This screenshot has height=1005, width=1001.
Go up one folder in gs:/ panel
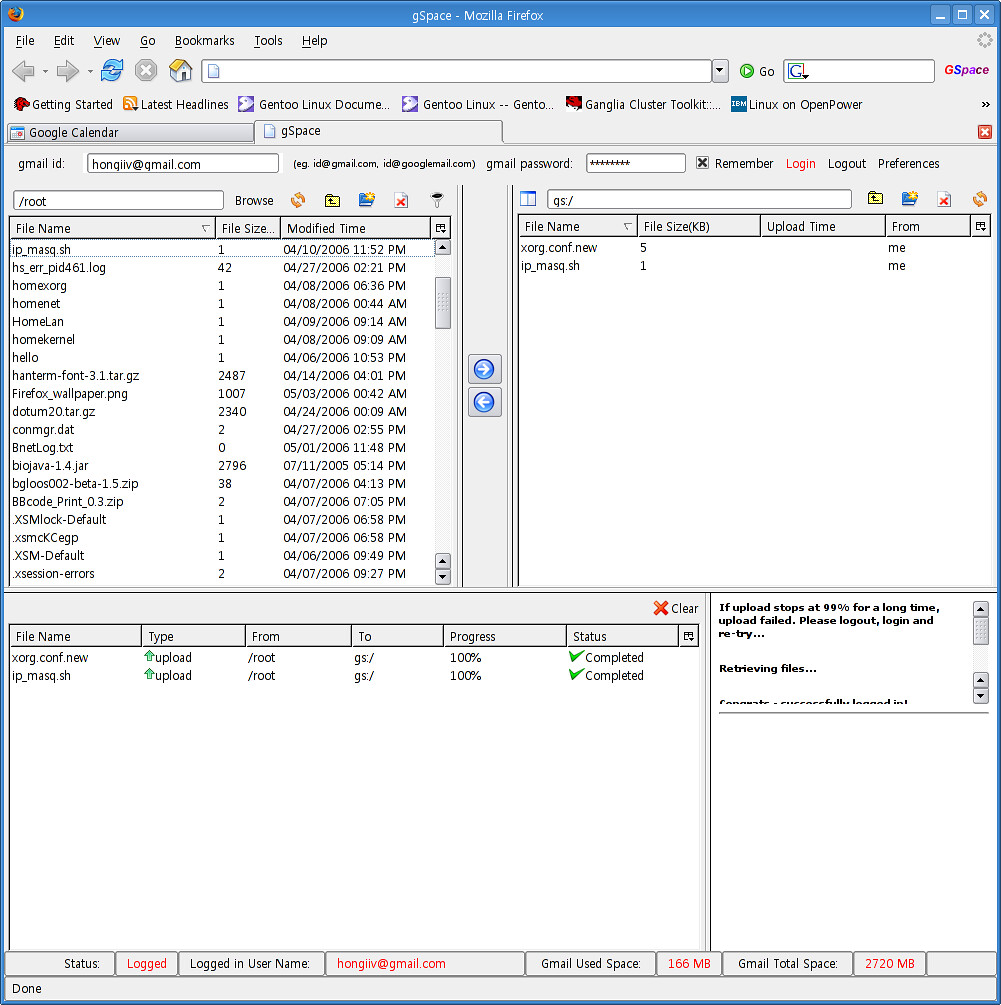click(x=875, y=199)
